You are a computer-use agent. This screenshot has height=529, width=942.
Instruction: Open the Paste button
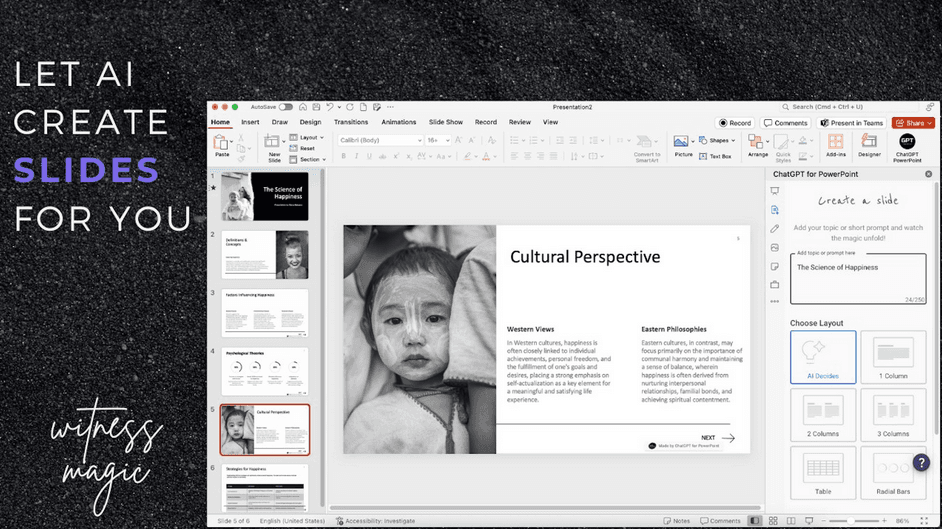[x=222, y=146]
